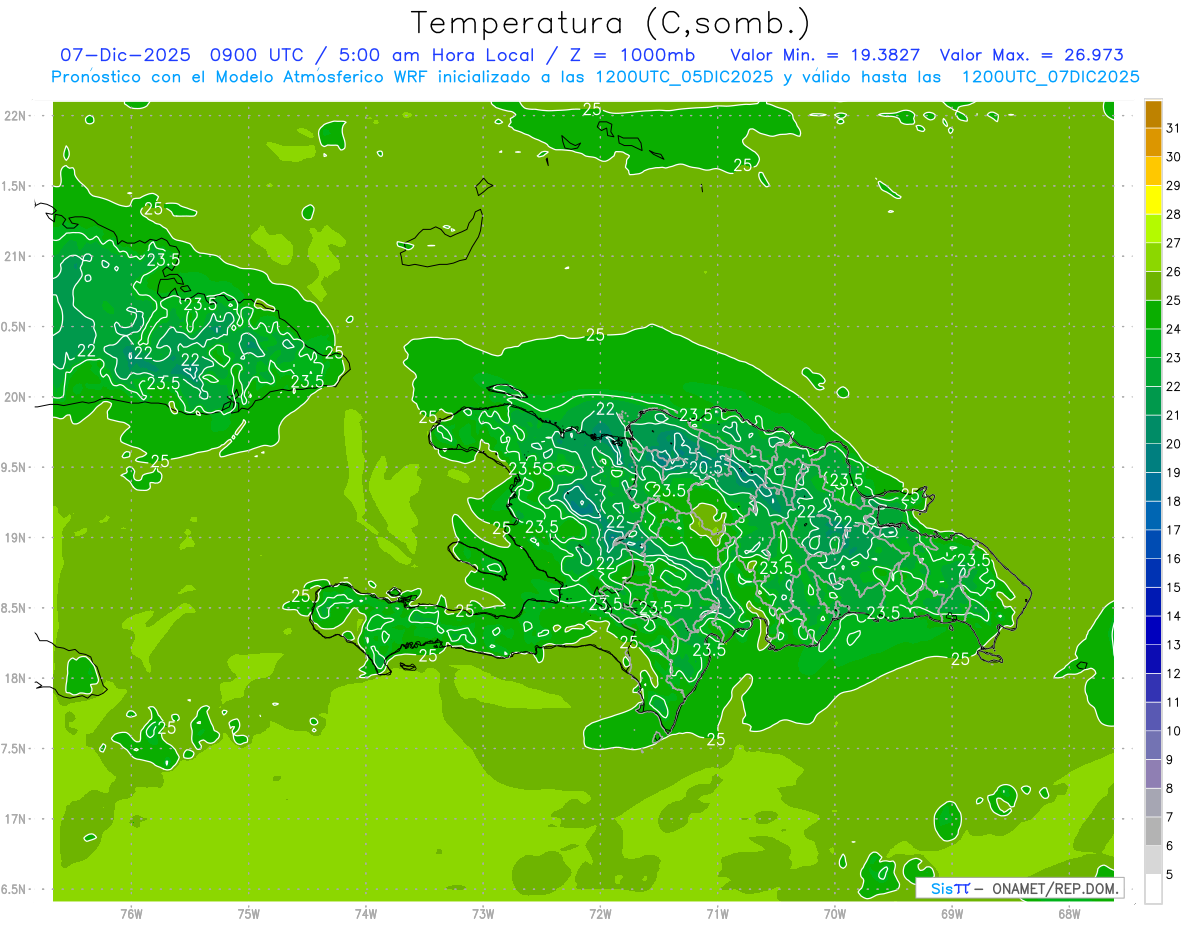The image size is (1200, 927).
Task: Click the 72W longitude axis label
Action: [600, 914]
